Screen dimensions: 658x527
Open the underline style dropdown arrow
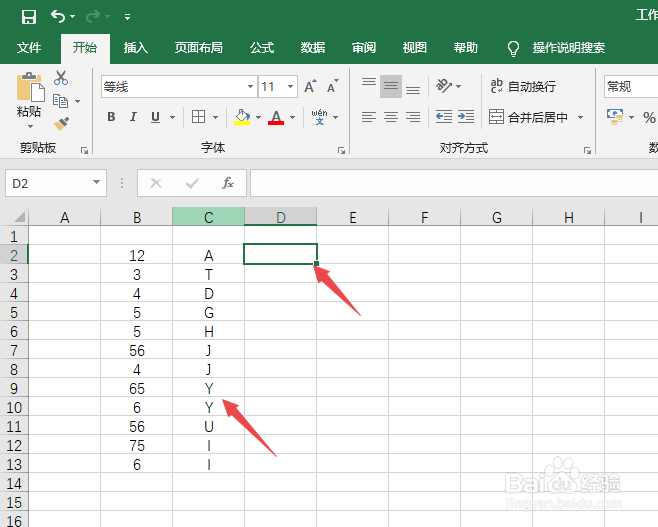tap(172, 117)
